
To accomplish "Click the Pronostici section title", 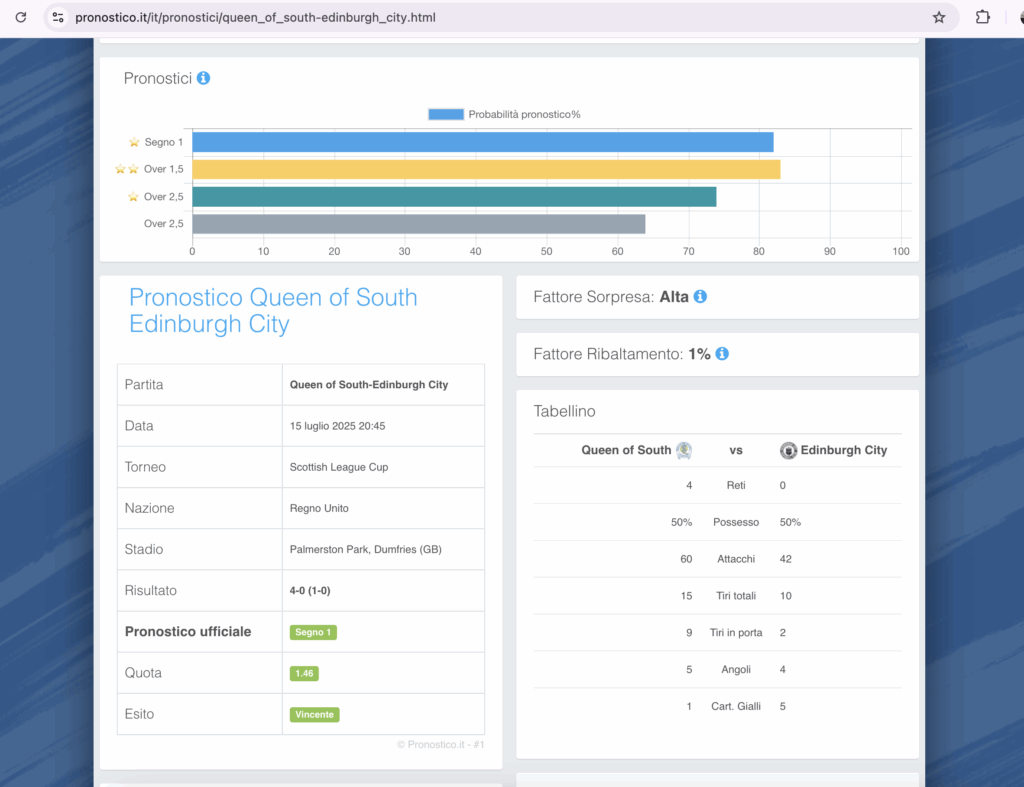I will [x=157, y=78].
